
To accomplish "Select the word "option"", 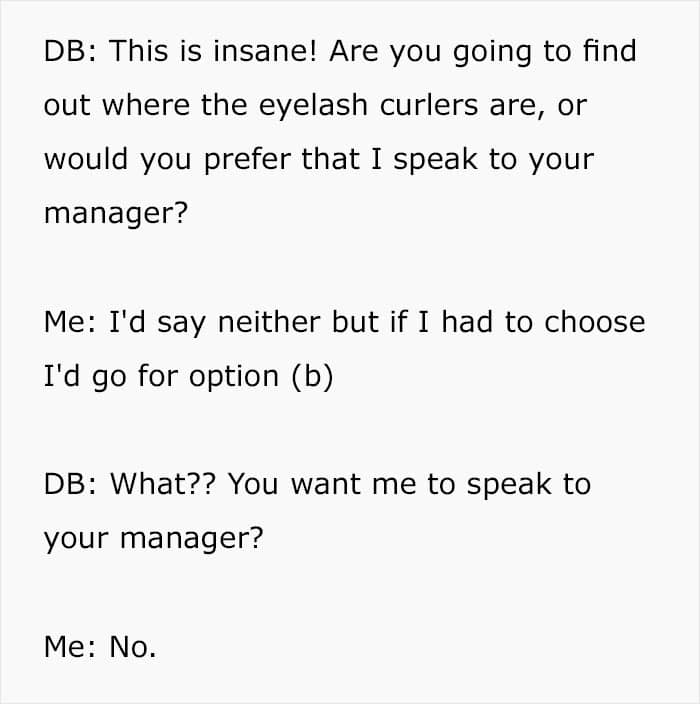I will tap(233, 376).
